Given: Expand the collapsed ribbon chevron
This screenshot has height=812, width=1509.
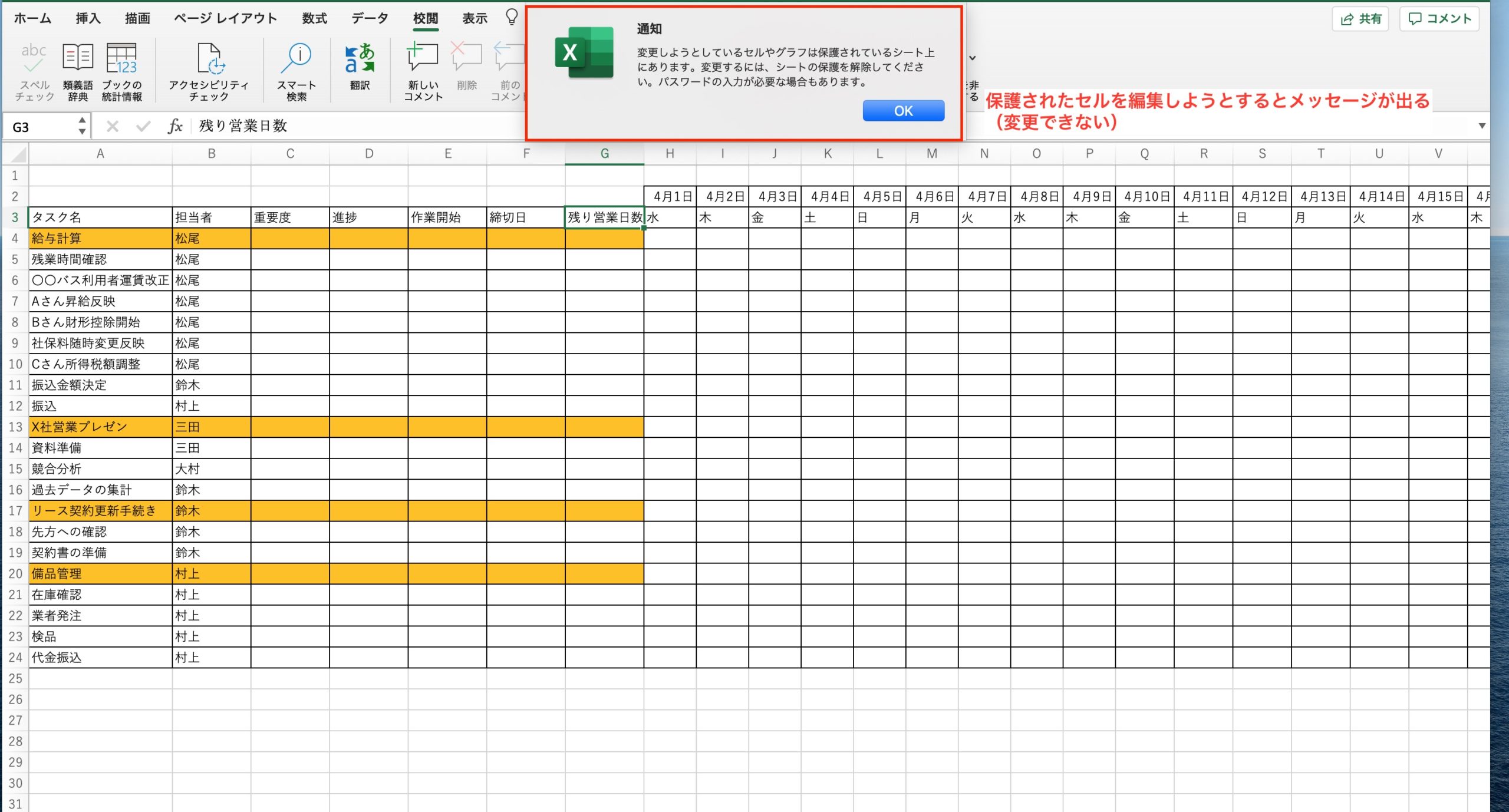Looking at the screenshot, I should click(x=973, y=58).
